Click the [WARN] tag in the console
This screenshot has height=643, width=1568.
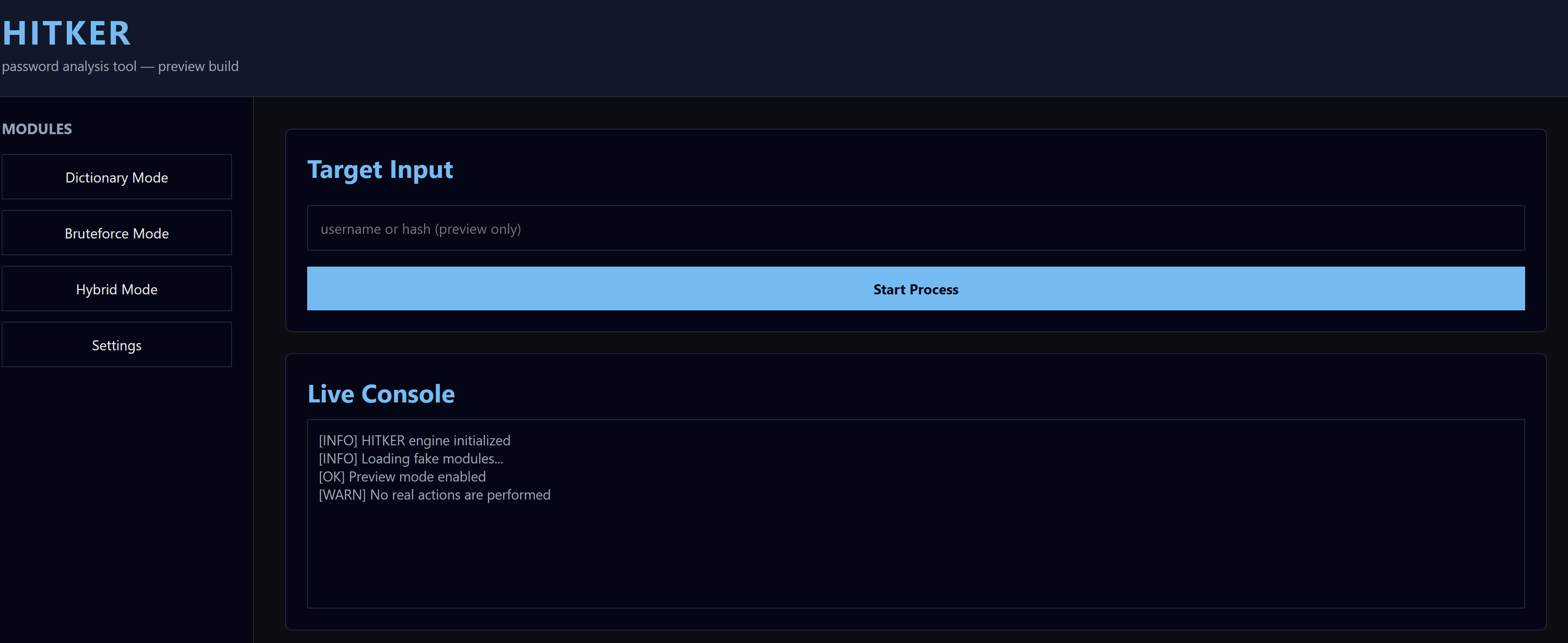pyautogui.click(x=342, y=495)
